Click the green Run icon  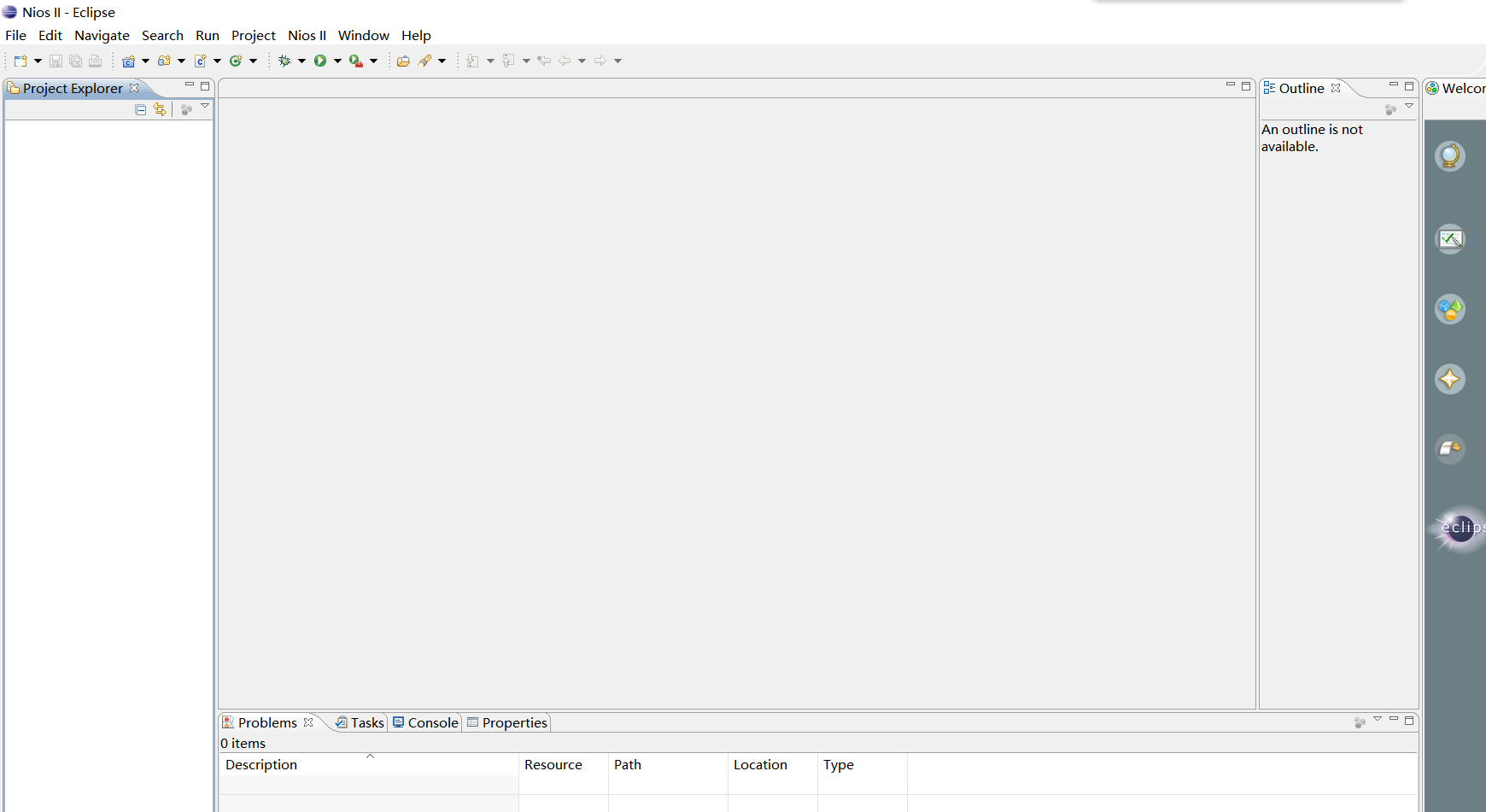[x=320, y=61]
